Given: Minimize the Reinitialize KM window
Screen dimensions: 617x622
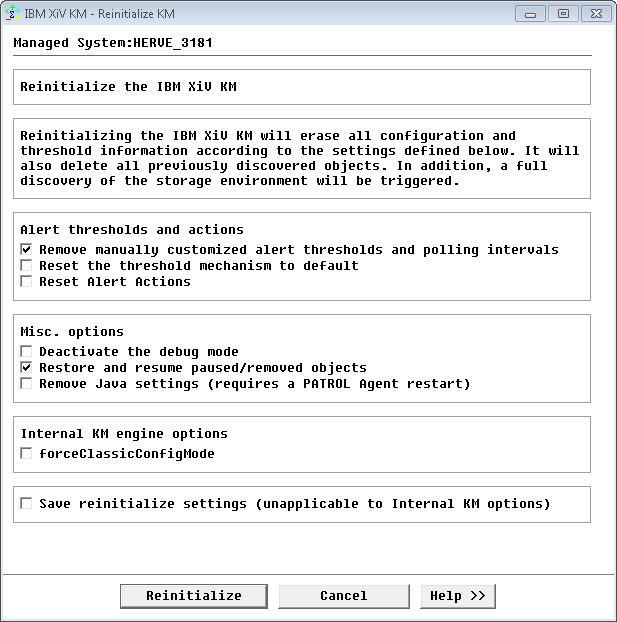Looking at the screenshot, I should pyautogui.click(x=531, y=14).
